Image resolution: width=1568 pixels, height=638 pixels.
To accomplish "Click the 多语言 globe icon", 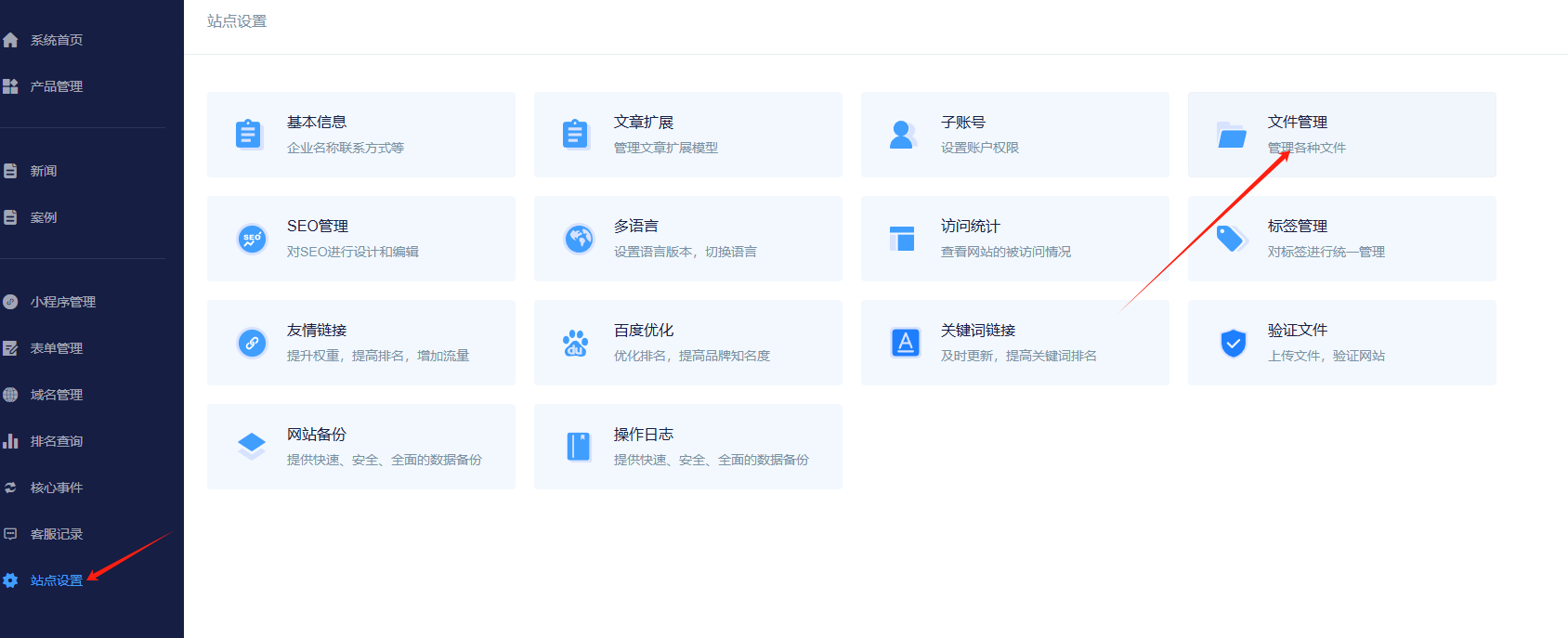I will (579, 239).
